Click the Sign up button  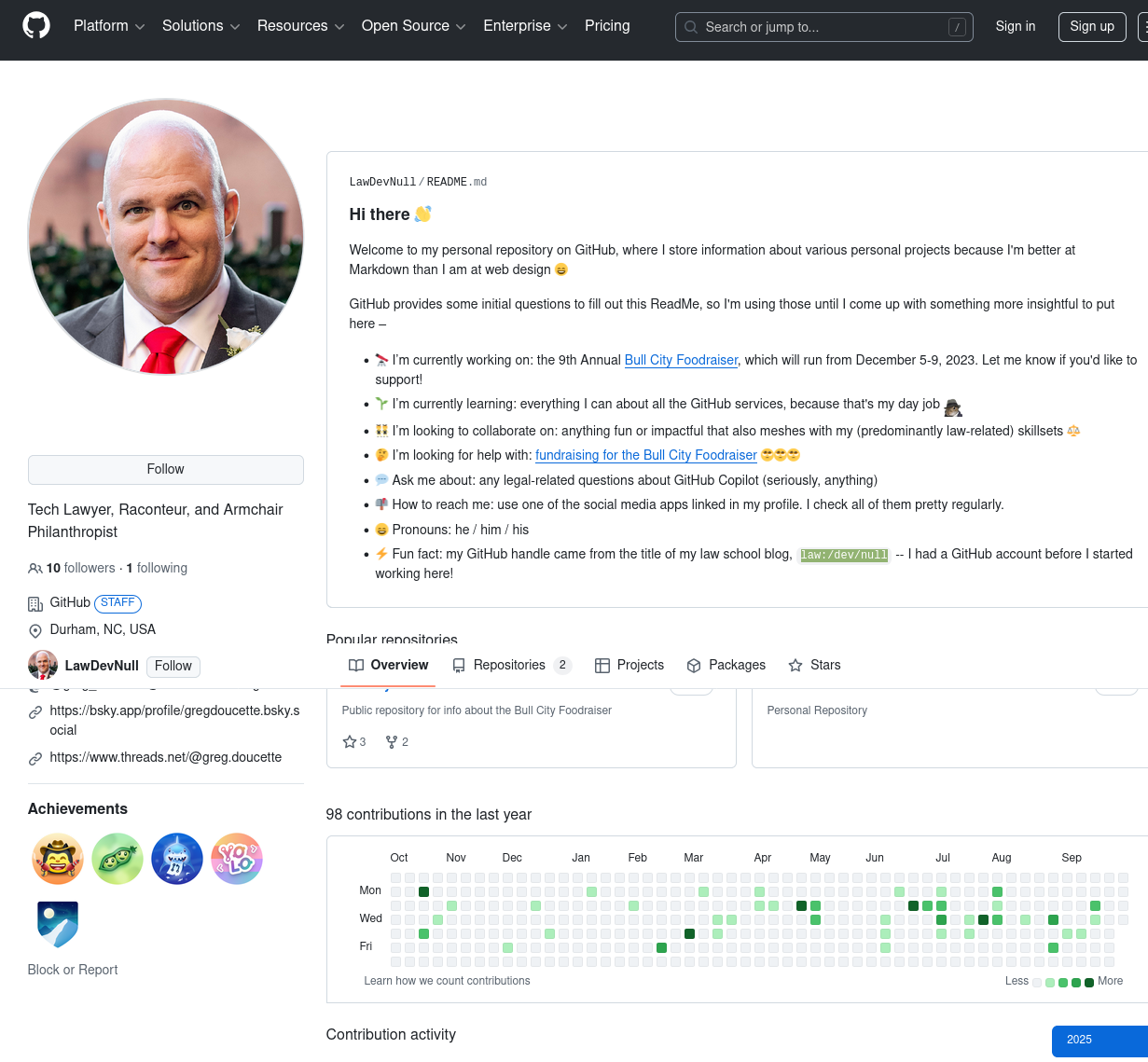(x=1091, y=26)
